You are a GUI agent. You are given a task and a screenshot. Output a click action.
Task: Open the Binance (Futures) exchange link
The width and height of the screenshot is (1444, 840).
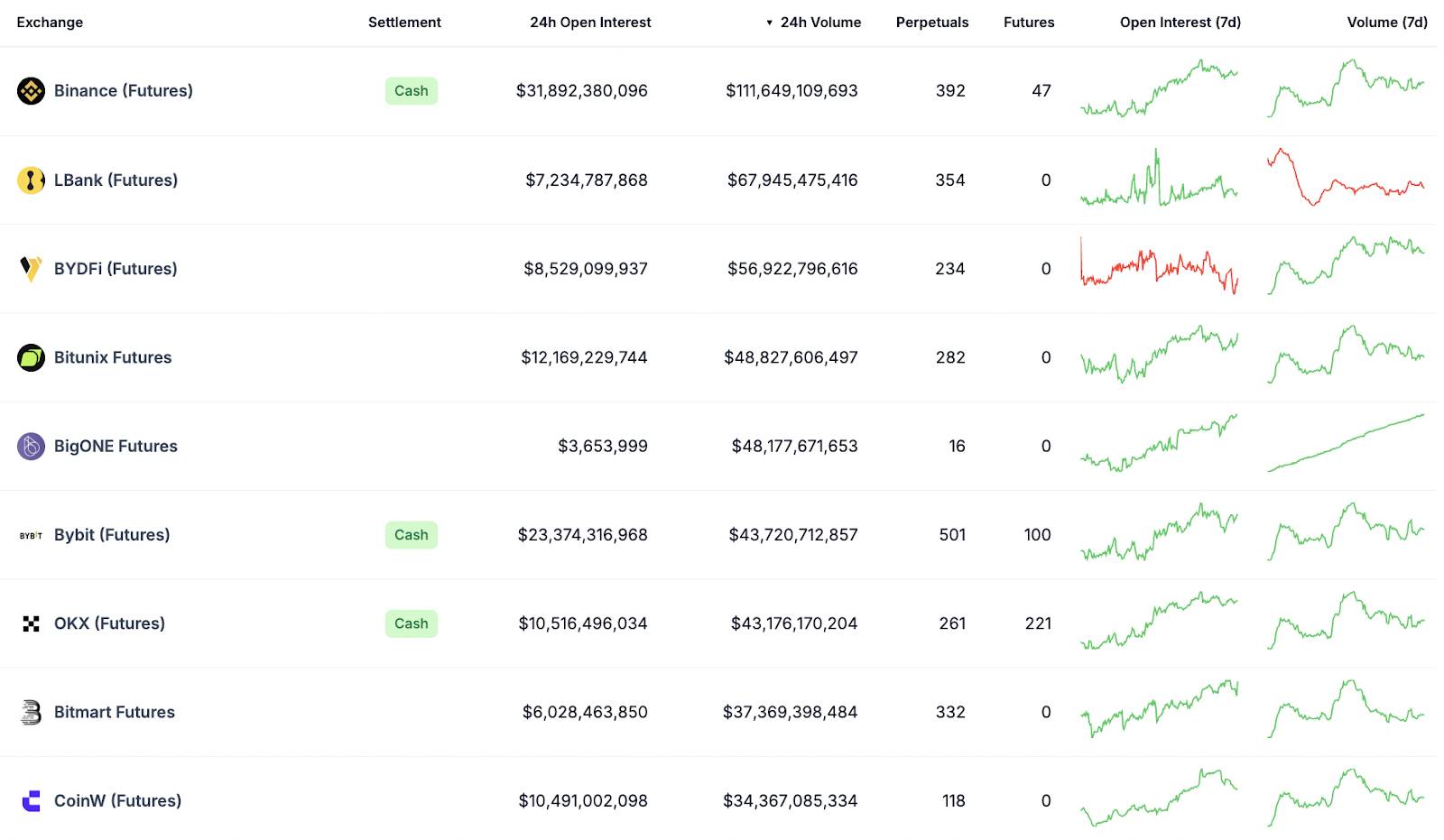(124, 91)
